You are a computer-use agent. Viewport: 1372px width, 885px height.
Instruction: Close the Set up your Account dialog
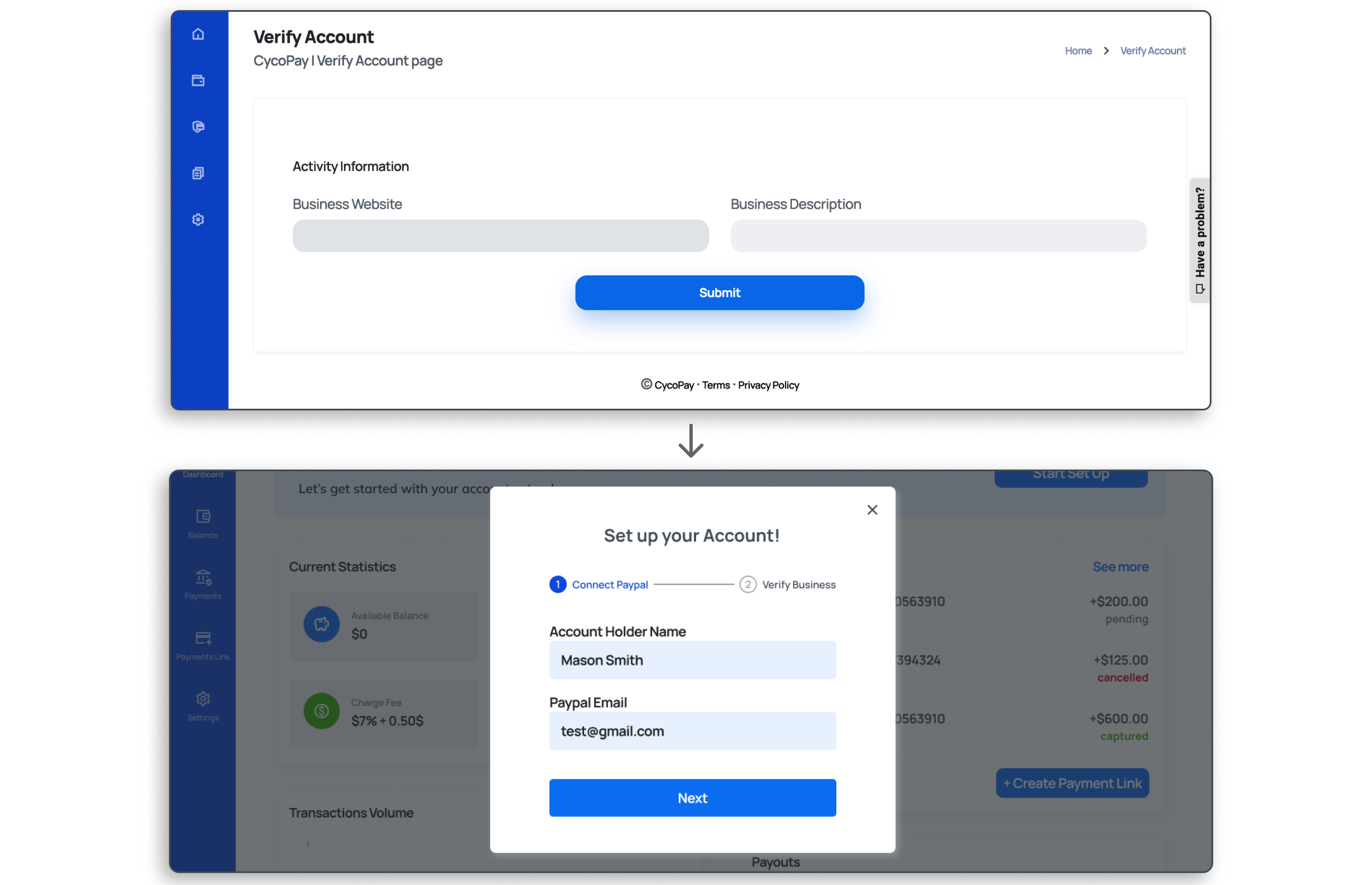coord(872,509)
